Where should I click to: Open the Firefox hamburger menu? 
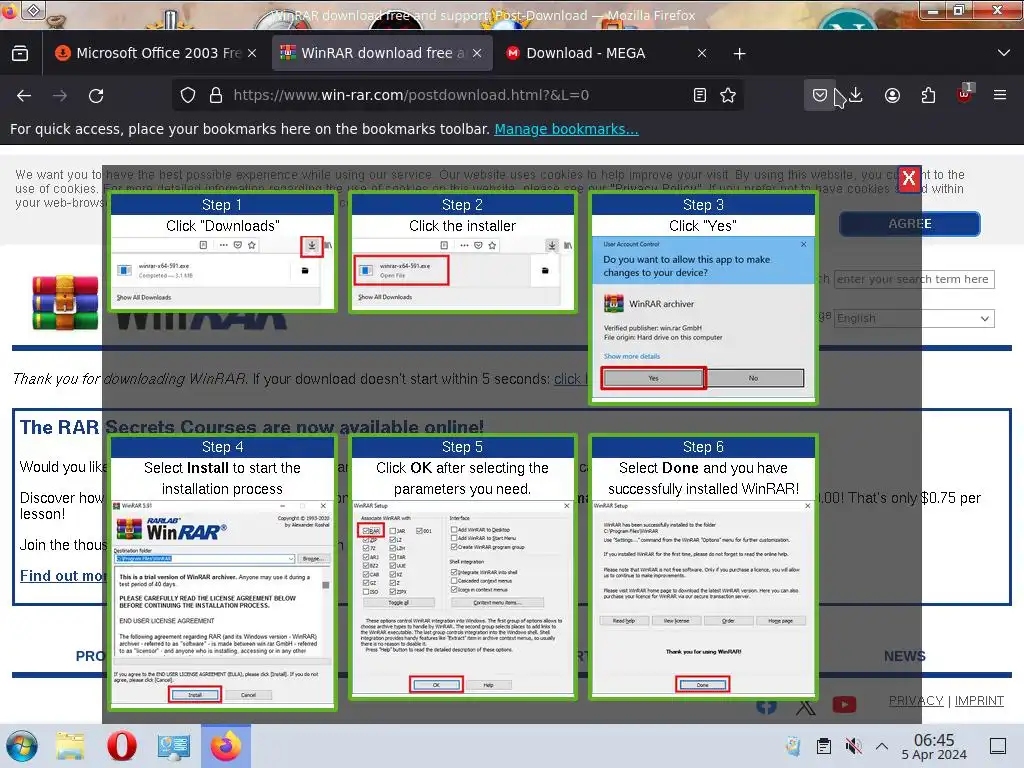[1000, 95]
